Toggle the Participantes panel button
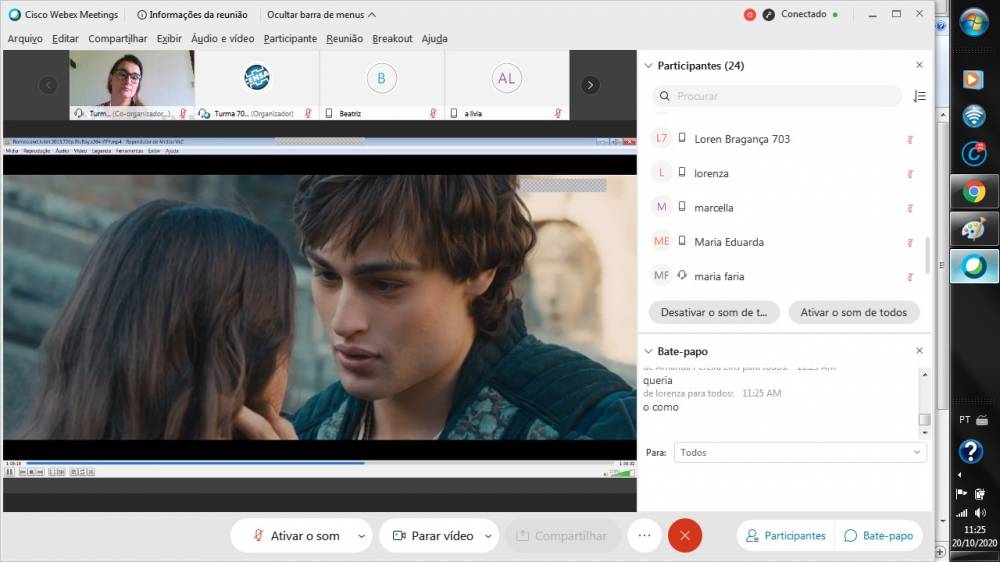This screenshot has height=562, width=1000. (785, 536)
